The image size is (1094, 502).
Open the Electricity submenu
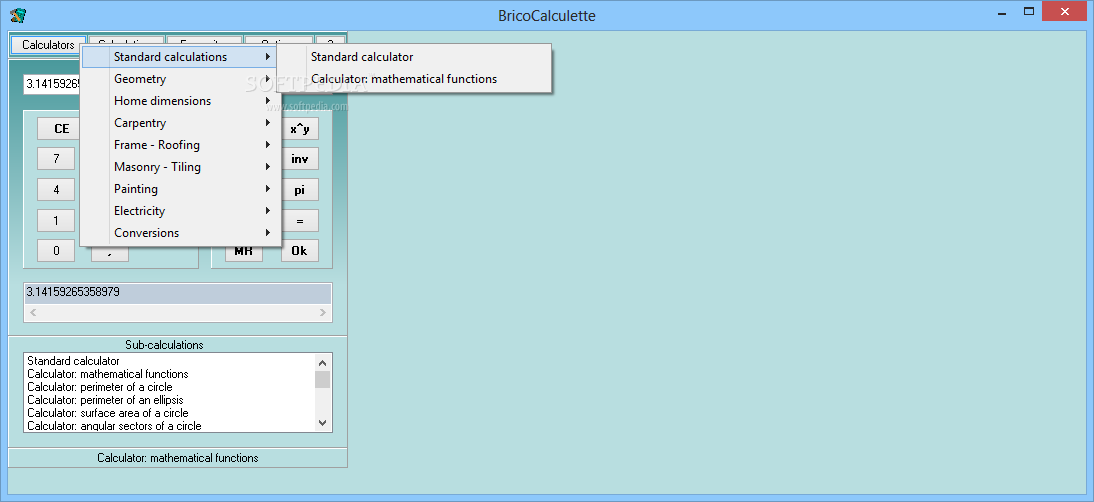[x=181, y=211]
